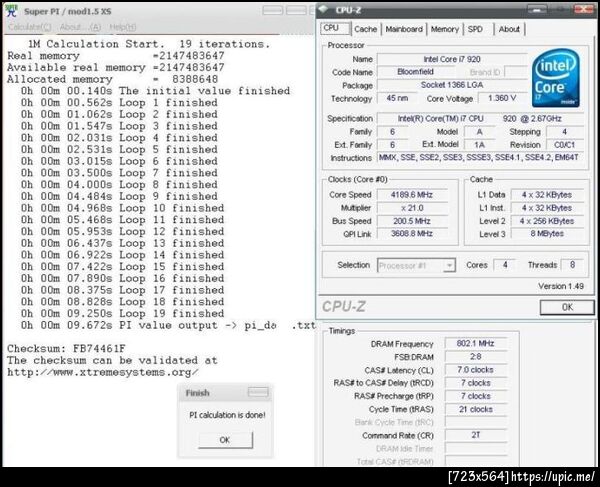The image size is (600, 487).
Task: Click the Instructions field listing MMX, SSE
Action: coord(481,158)
